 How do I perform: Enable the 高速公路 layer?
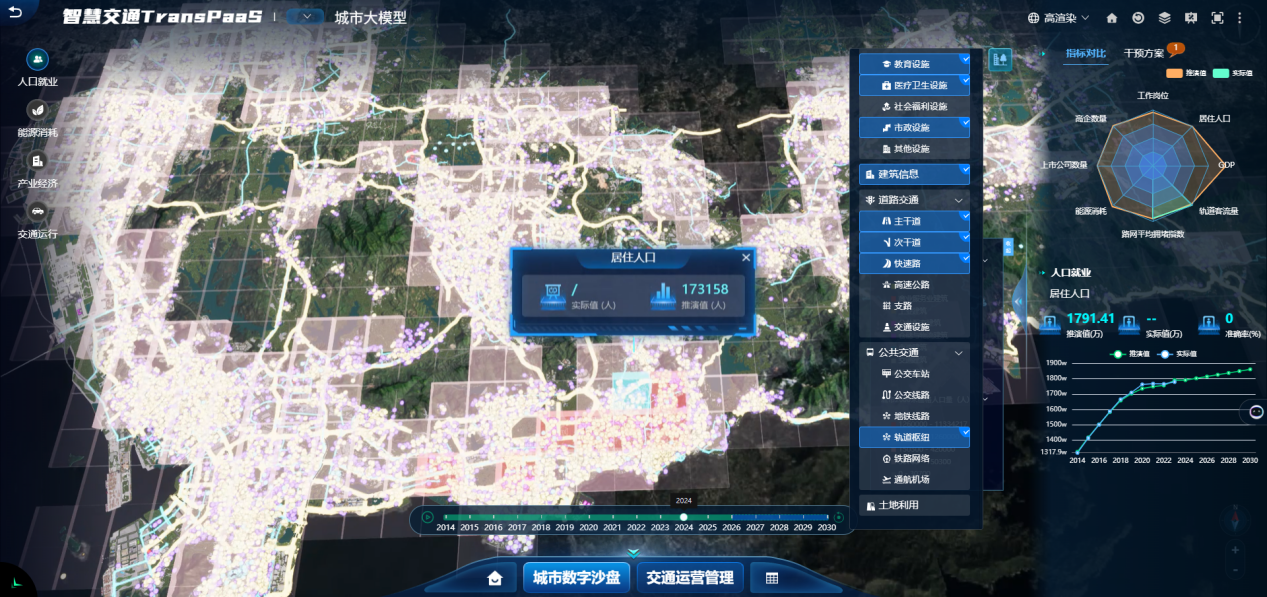(x=911, y=285)
